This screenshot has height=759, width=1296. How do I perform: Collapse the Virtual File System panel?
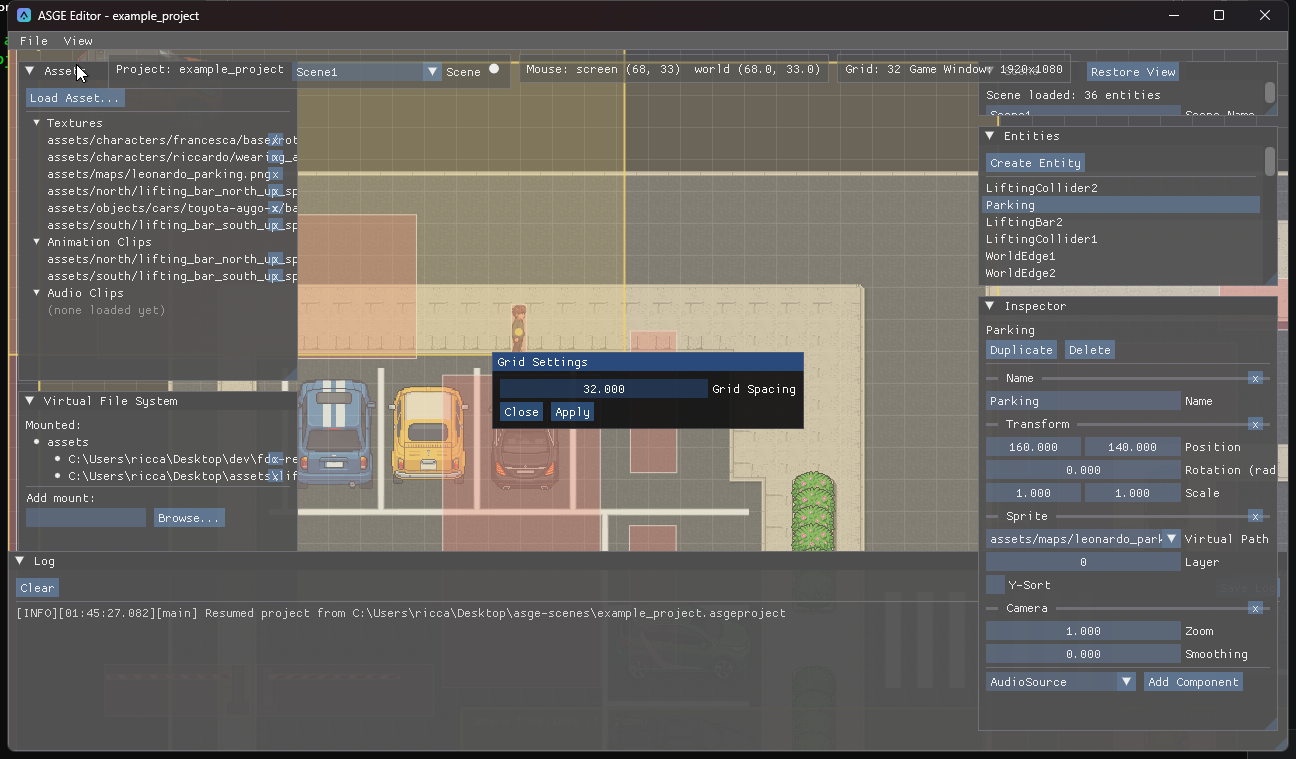pyautogui.click(x=29, y=401)
